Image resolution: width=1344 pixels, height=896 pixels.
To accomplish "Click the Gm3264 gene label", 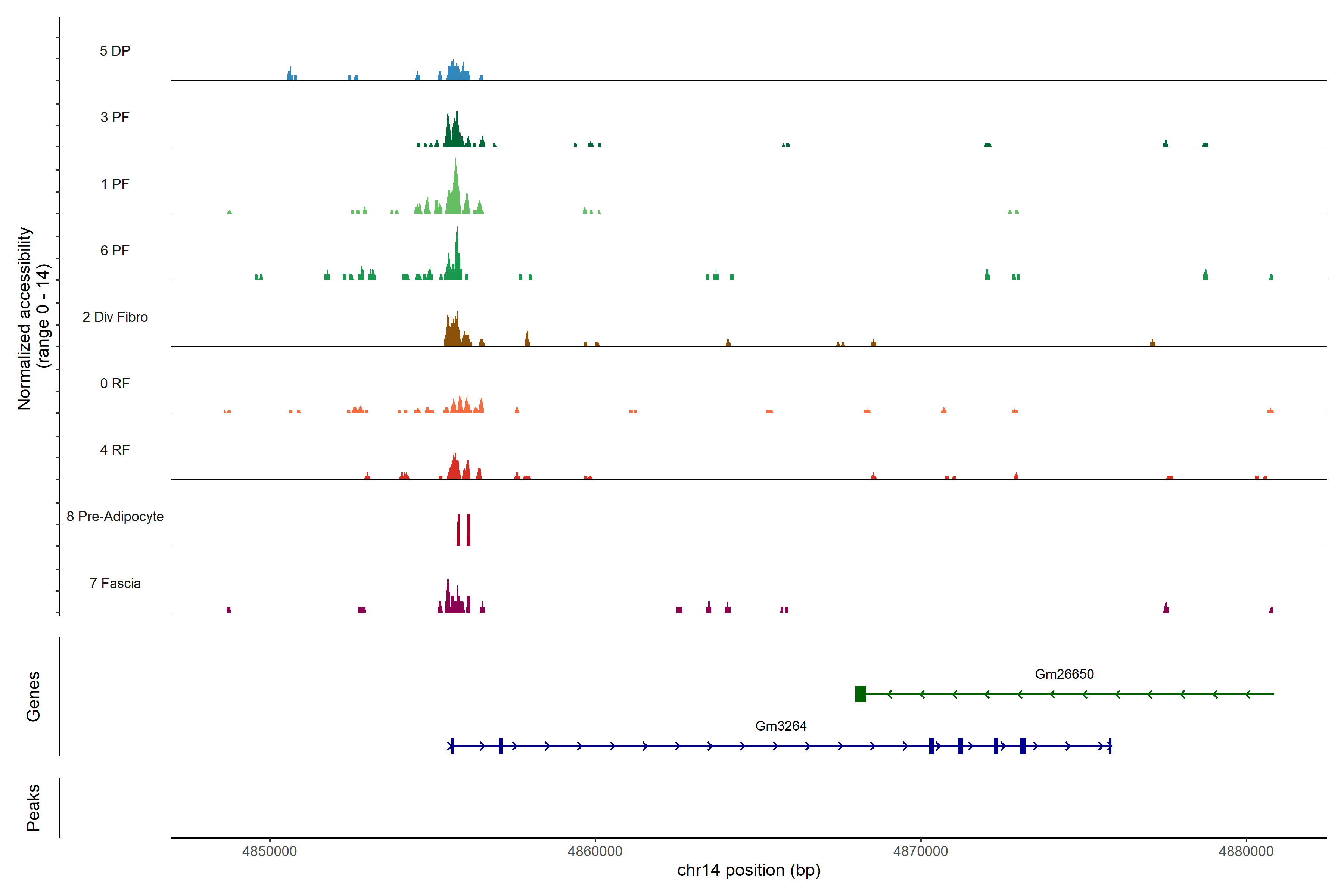I will (781, 726).
